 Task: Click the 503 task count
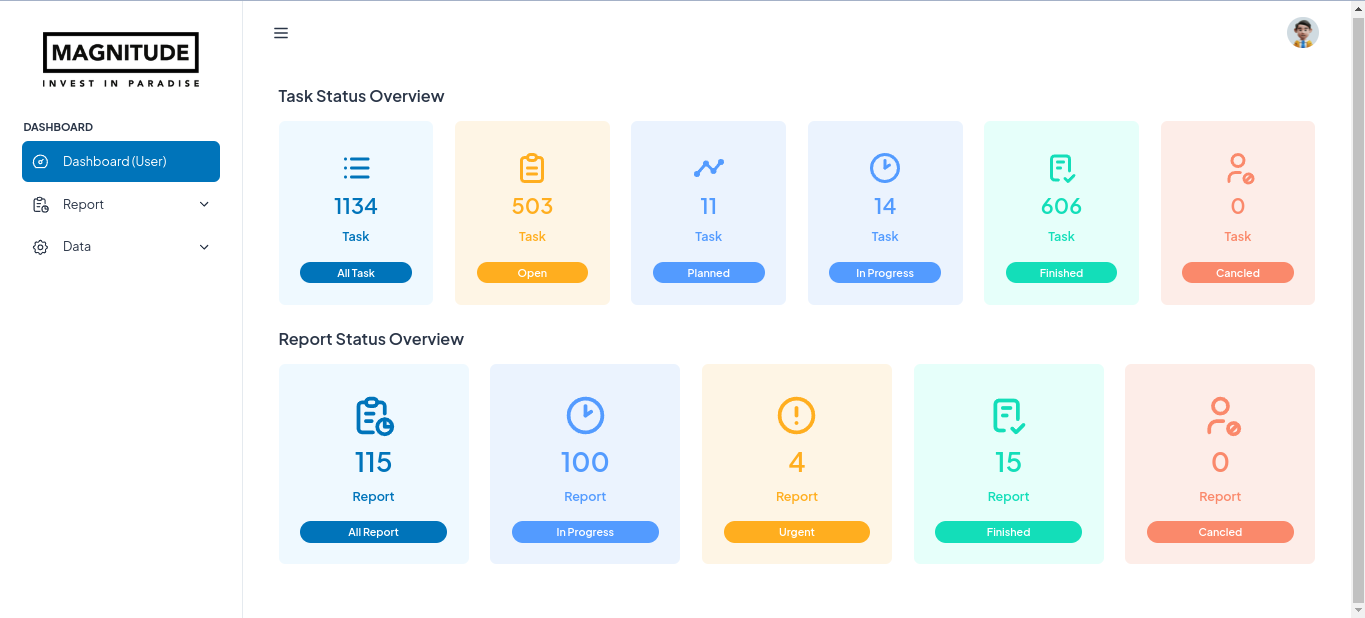pyautogui.click(x=532, y=206)
